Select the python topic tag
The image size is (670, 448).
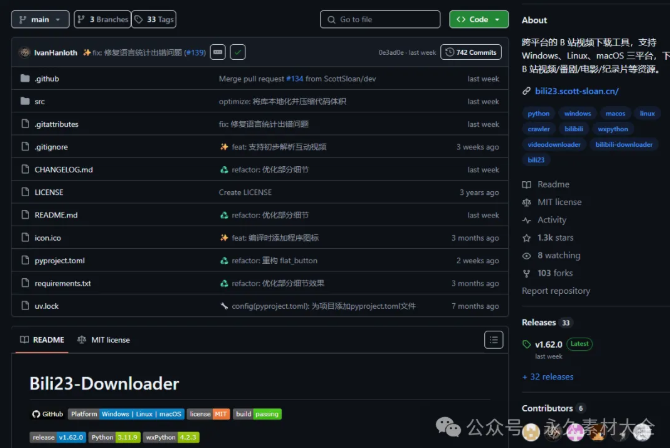tap(538, 113)
